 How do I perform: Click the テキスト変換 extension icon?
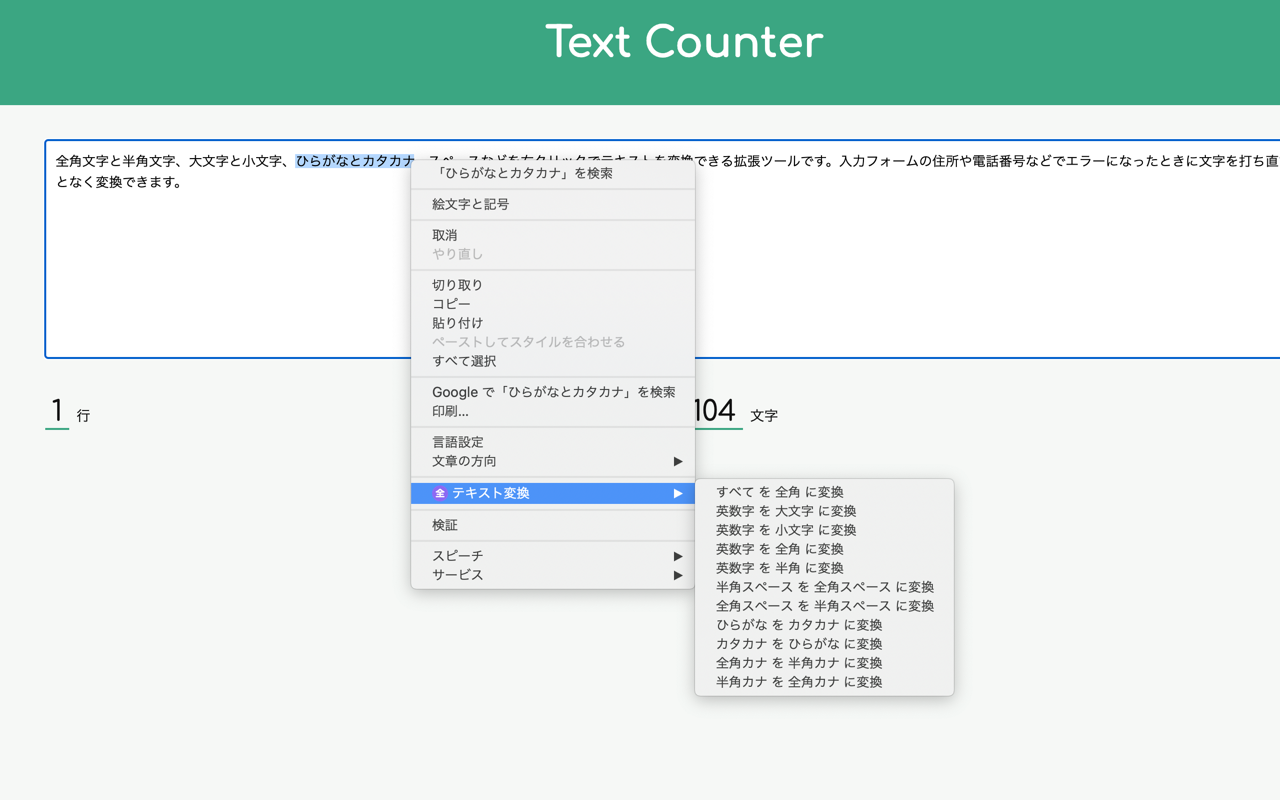coord(439,493)
